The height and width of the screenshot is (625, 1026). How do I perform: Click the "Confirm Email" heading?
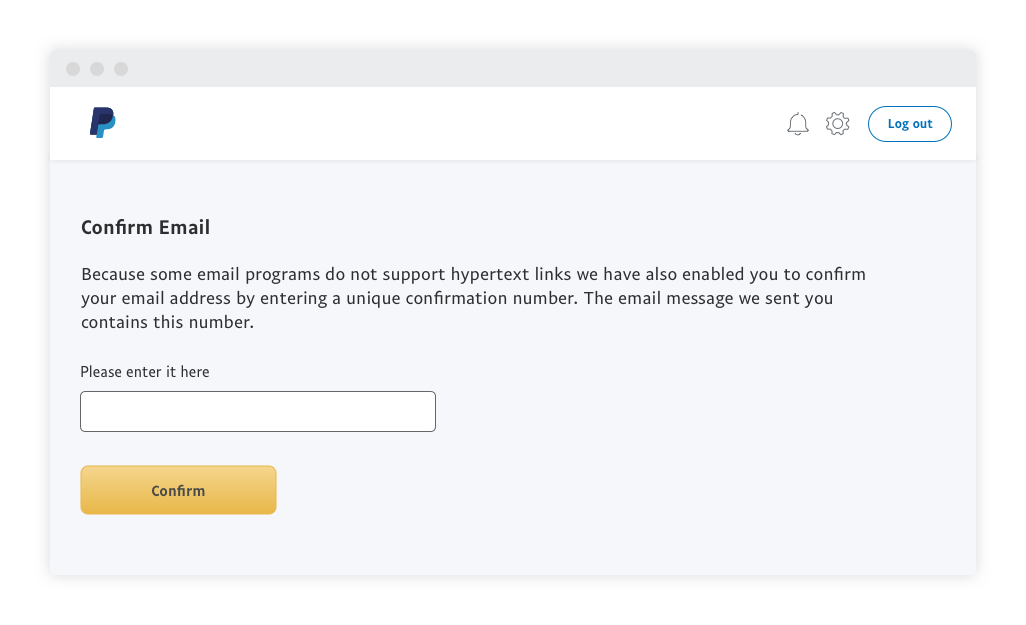tap(145, 228)
